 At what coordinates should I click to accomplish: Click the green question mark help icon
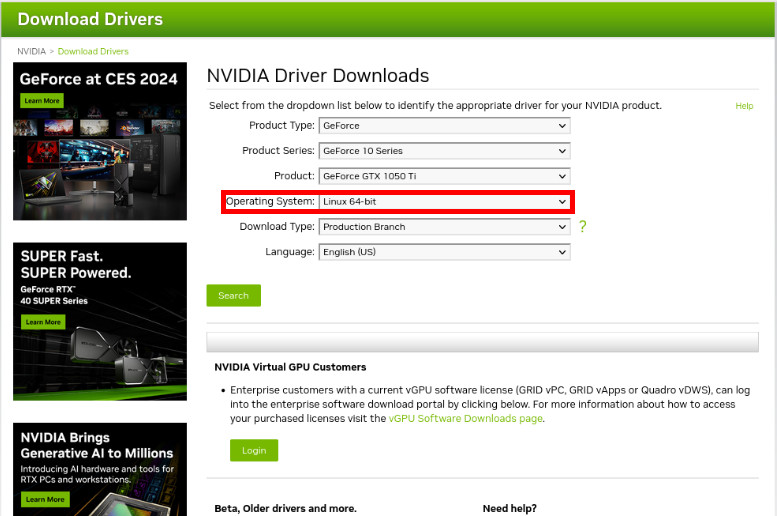tap(582, 227)
